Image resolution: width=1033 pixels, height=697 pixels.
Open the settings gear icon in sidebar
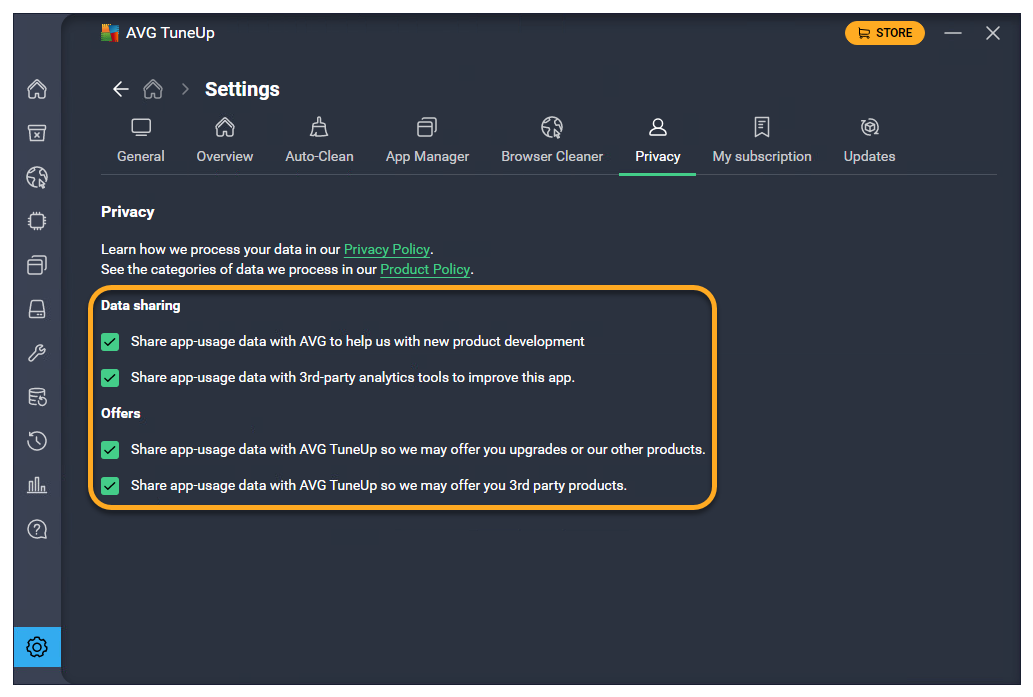click(x=37, y=647)
